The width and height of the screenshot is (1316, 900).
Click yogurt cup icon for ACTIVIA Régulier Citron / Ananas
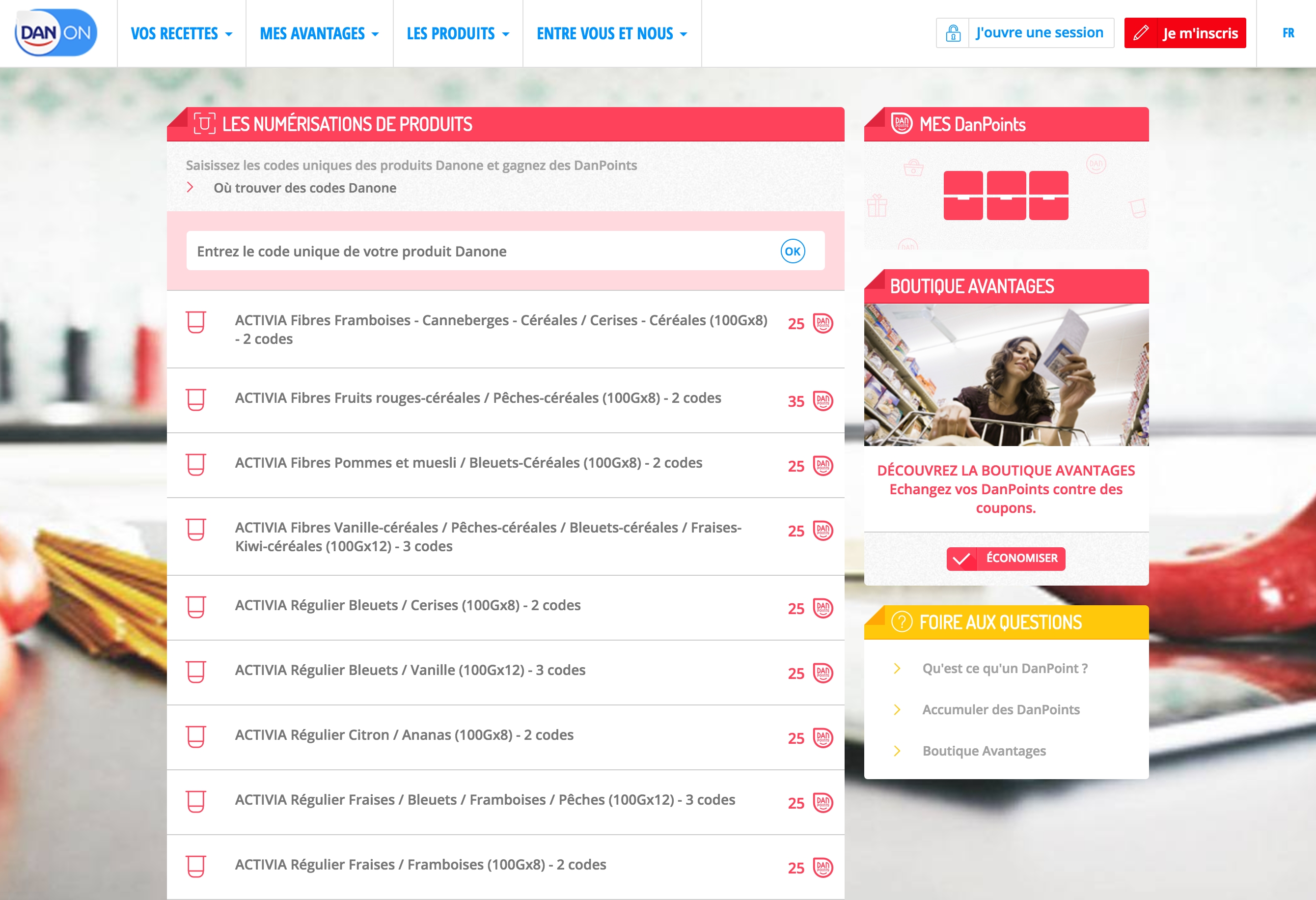[196, 736]
